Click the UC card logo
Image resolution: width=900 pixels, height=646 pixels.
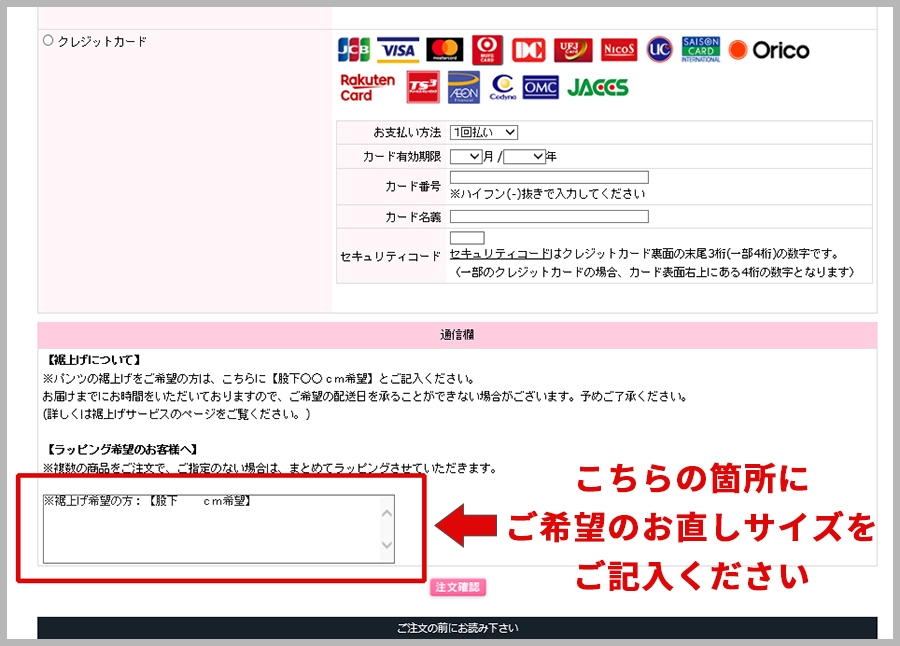tap(660, 49)
